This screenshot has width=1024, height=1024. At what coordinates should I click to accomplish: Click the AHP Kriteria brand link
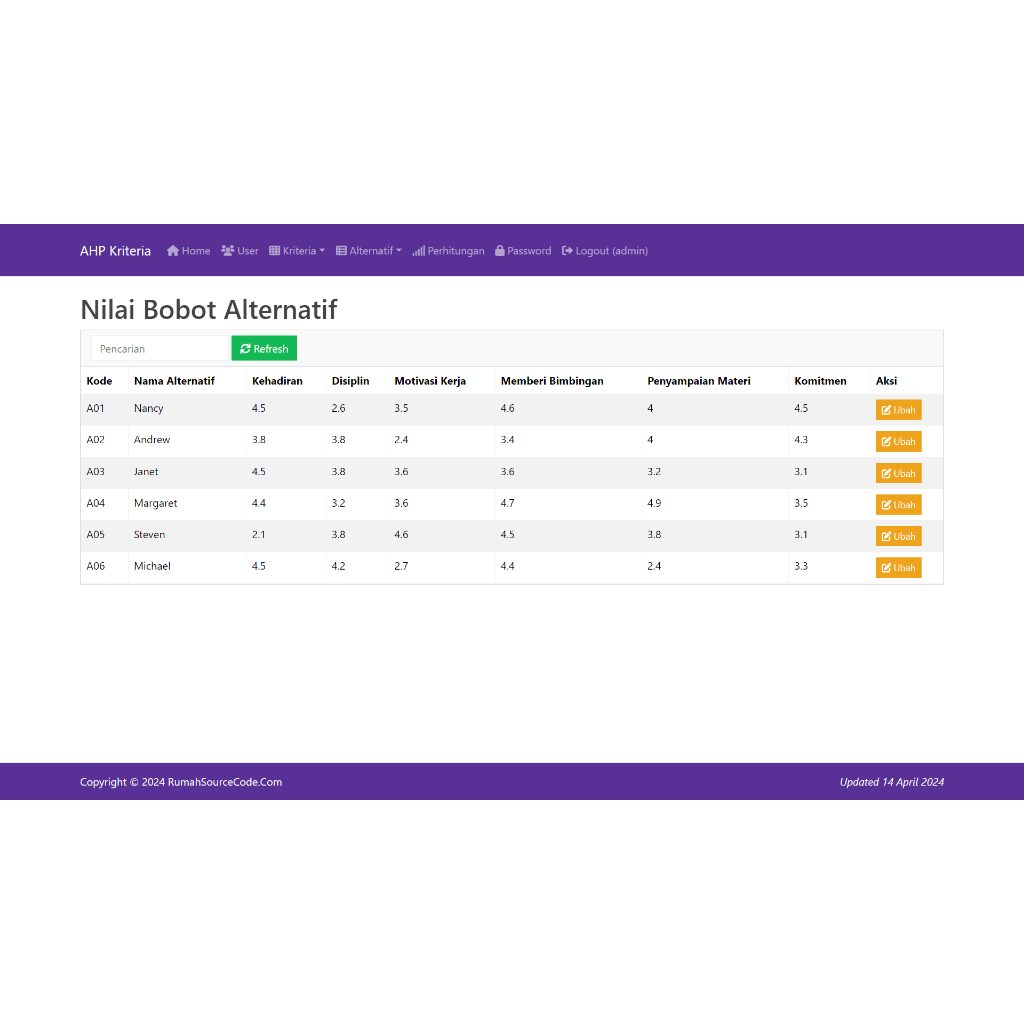[x=115, y=251]
